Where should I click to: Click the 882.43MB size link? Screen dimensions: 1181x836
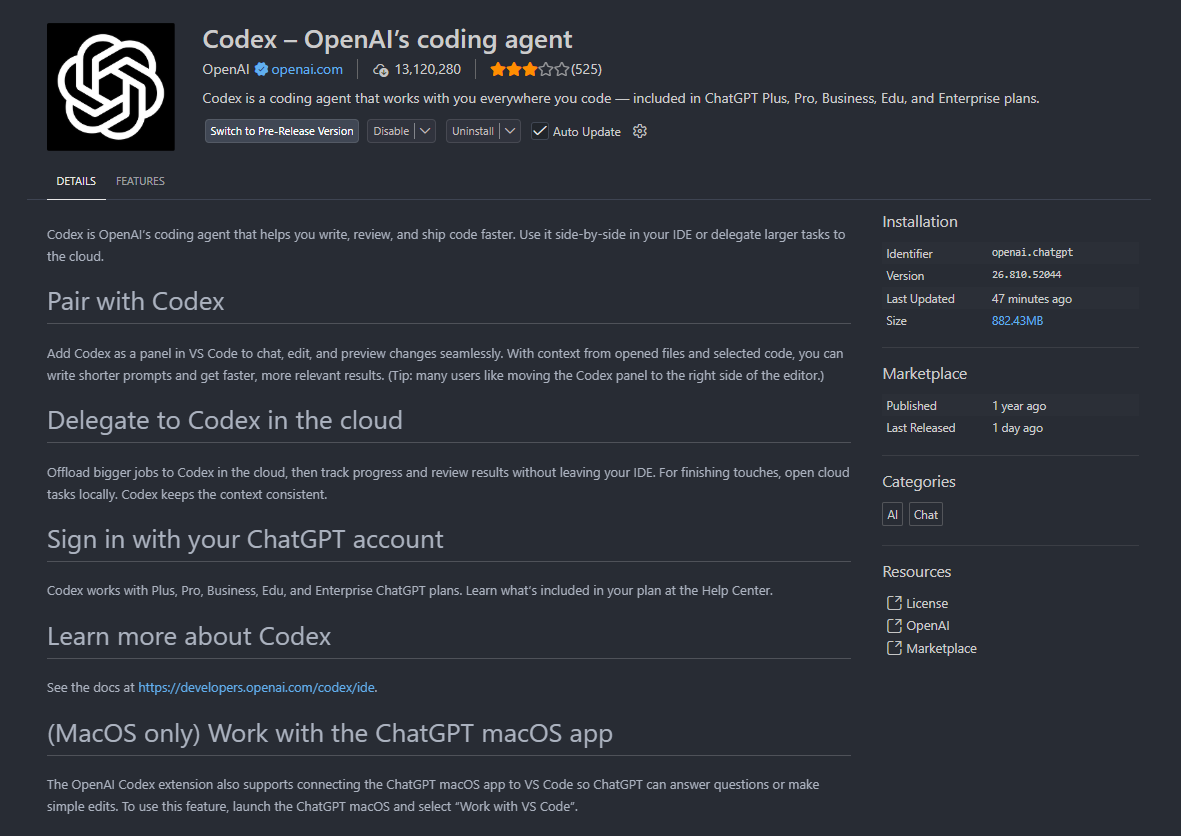1017,321
